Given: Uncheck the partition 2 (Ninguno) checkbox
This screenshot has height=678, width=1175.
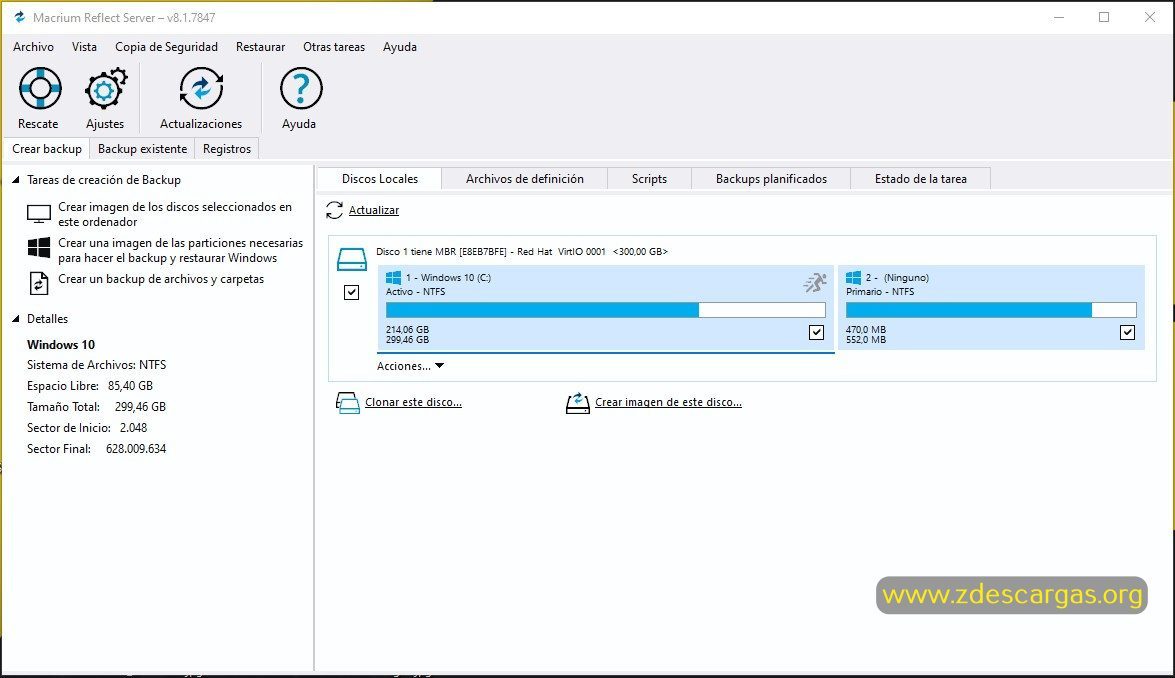Looking at the screenshot, I should tap(1127, 332).
